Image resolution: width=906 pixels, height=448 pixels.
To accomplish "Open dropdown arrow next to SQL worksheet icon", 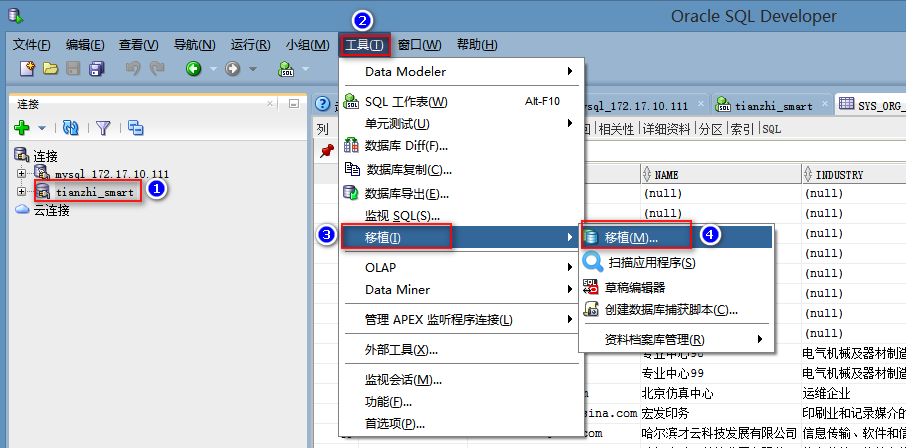I will click(305, 69).
